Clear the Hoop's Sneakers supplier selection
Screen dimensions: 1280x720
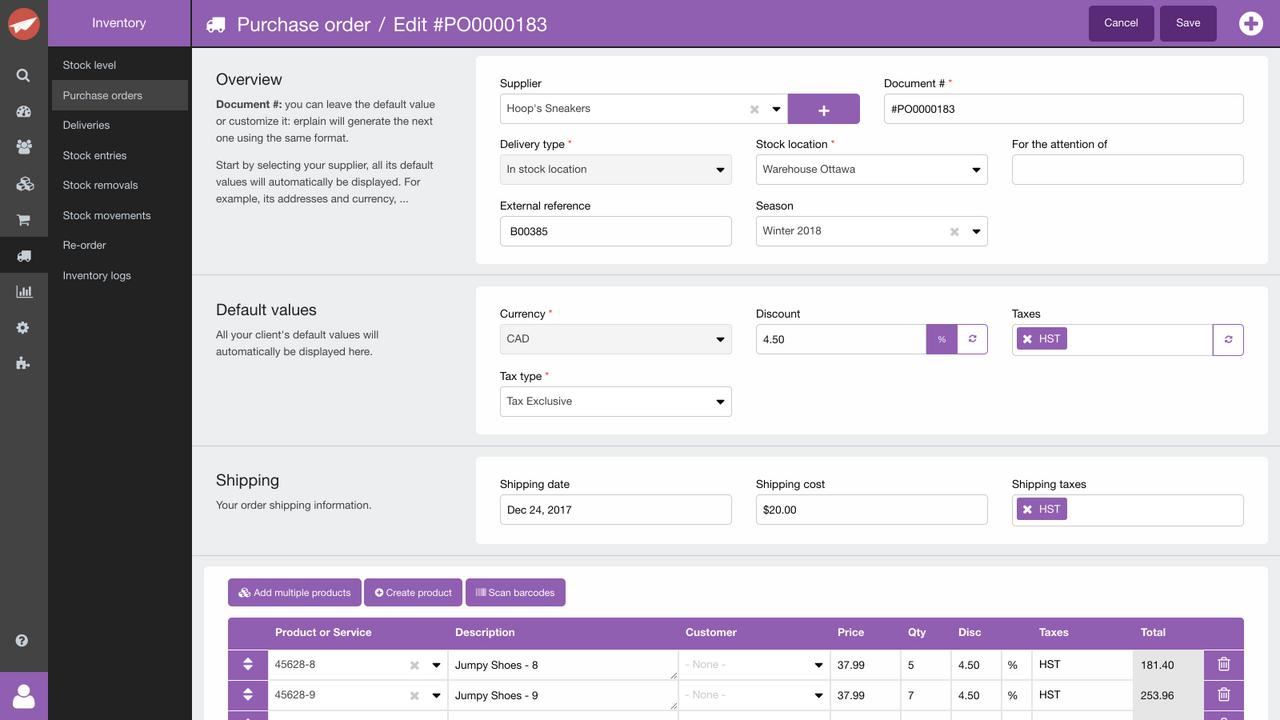(x=754, y=109)
